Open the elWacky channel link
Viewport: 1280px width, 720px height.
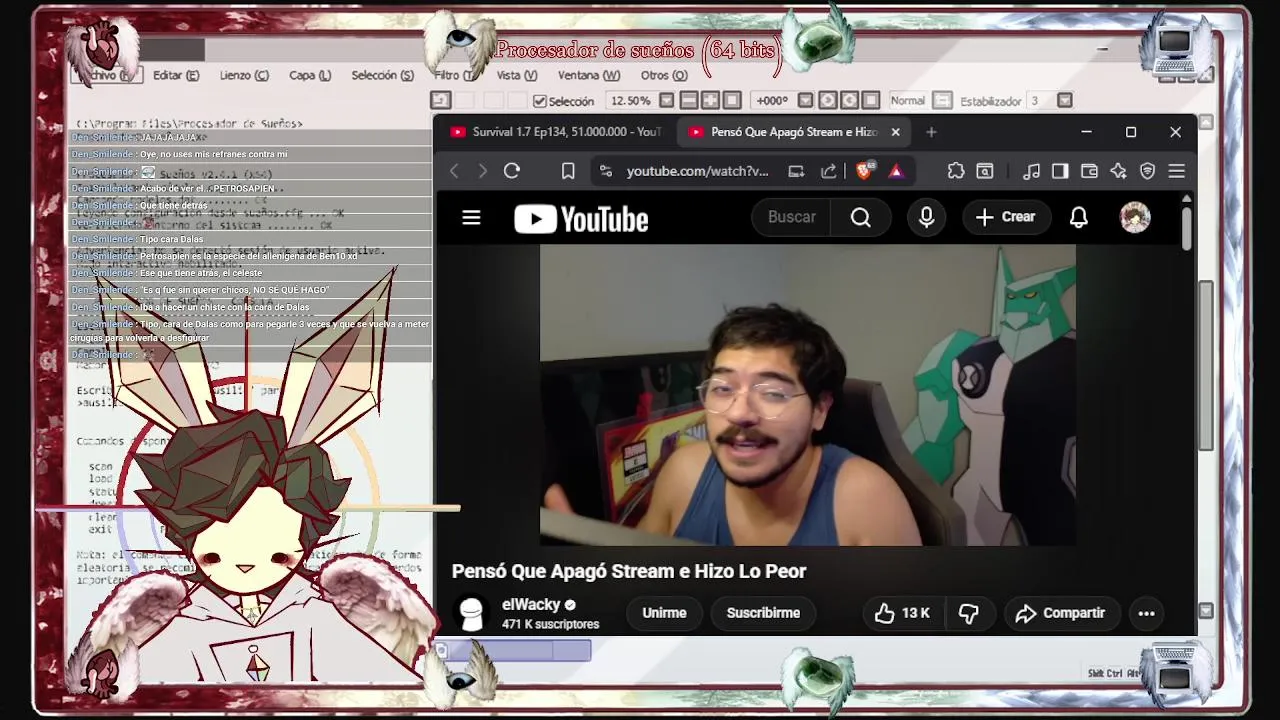(531, 604)
